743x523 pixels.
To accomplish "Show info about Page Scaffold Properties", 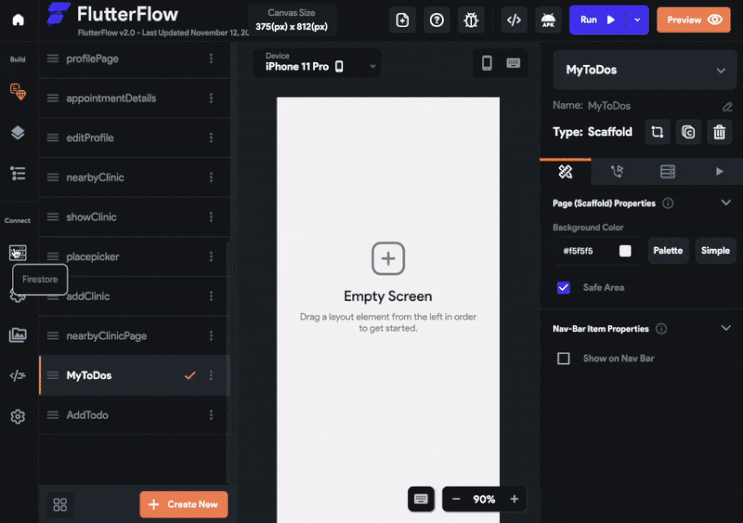I will point(668,203).
